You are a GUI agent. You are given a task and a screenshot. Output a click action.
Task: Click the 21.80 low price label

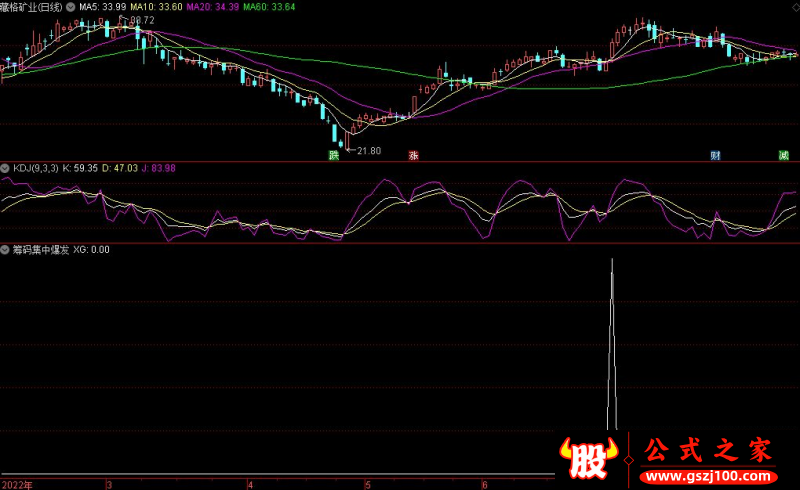pyautogui.click(x=369, y=151)
